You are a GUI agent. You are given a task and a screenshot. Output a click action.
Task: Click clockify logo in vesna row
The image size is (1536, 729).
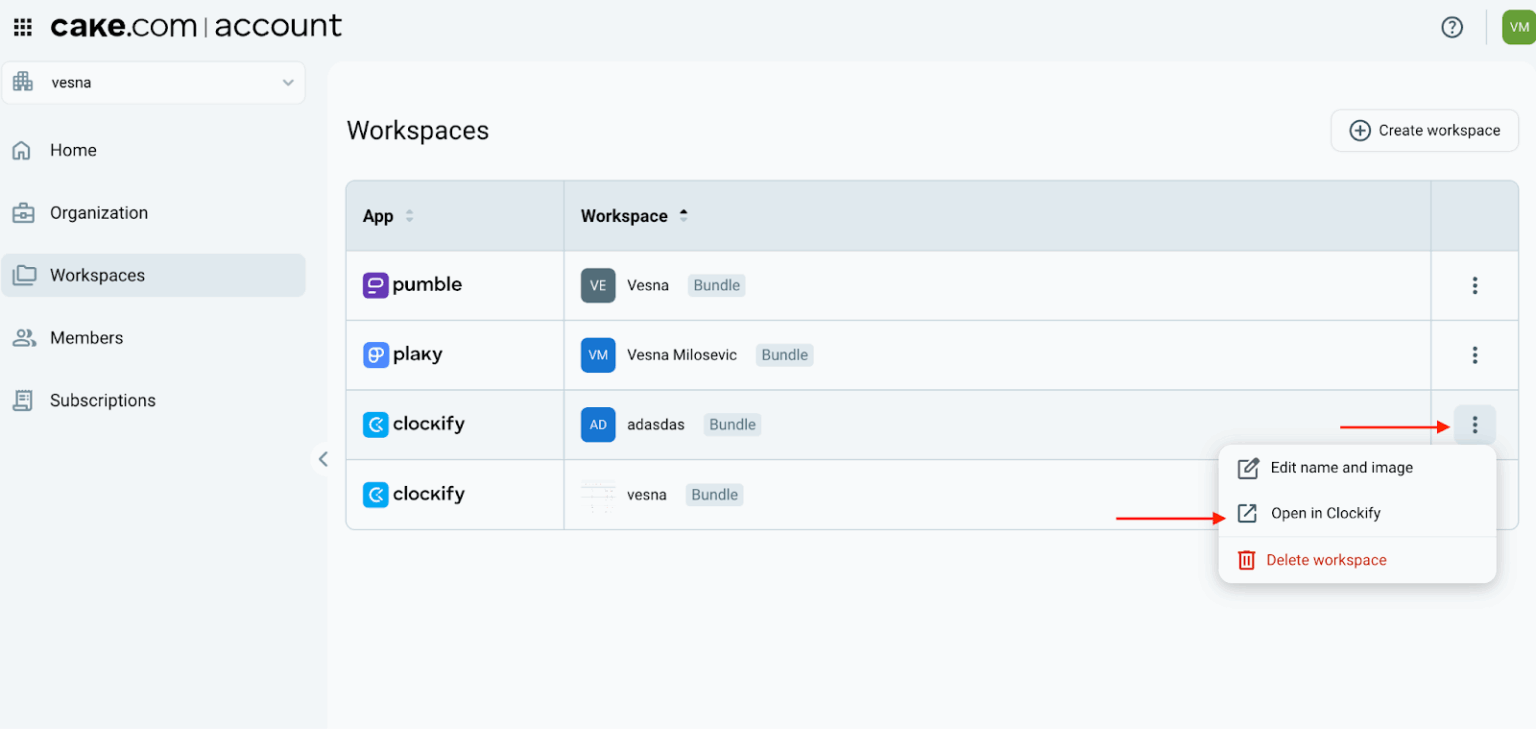413,494
